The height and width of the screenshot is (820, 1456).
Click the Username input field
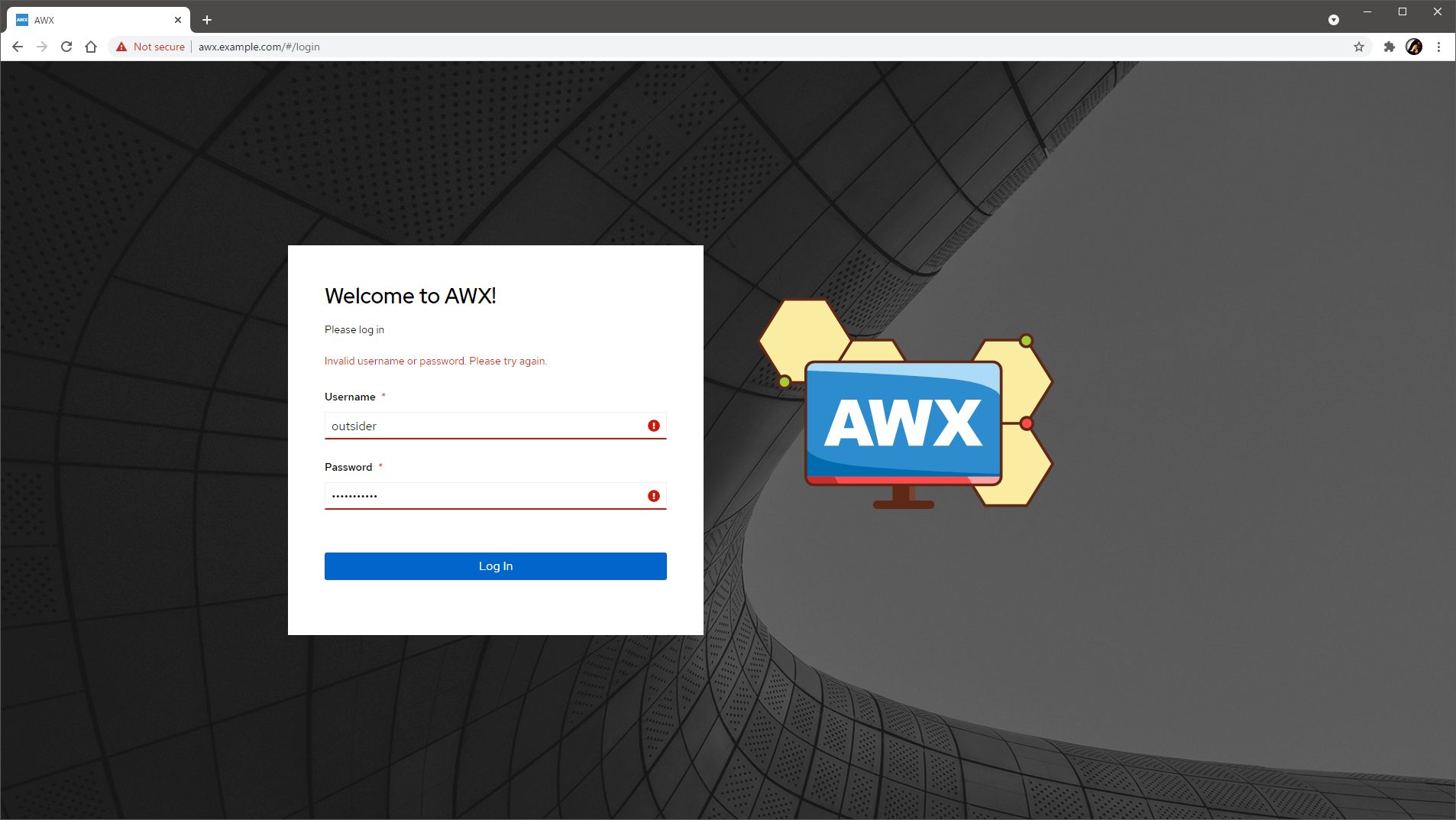point(481,426)
